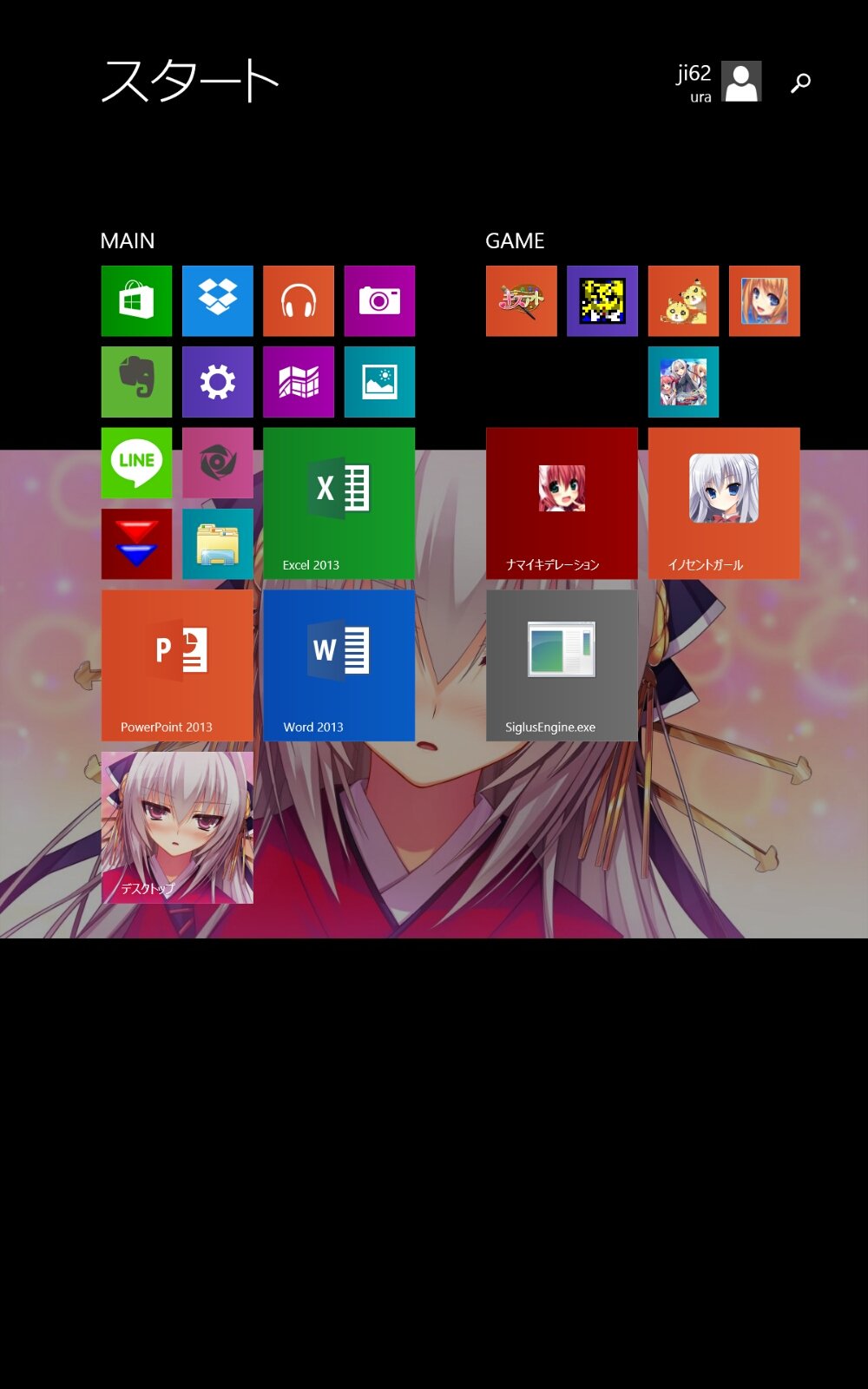Launch ナマイキデレーション game tile

click(x=562, y=504)
